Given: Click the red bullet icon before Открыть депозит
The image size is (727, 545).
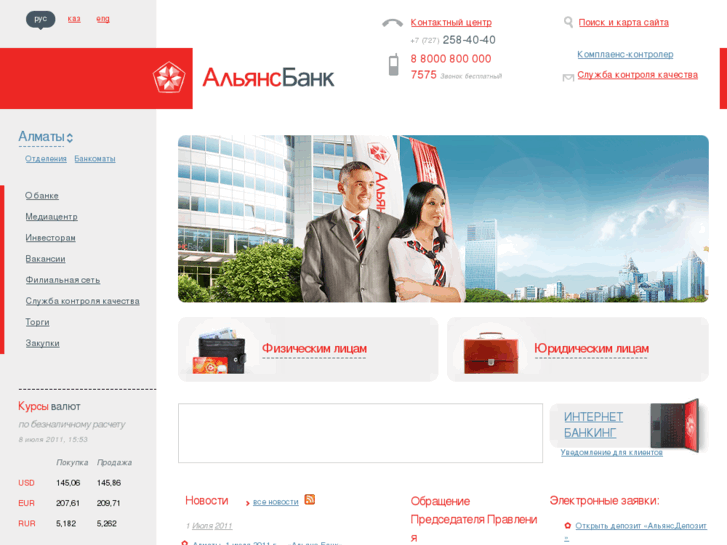Looking at the screenshot, I should 568,526.
